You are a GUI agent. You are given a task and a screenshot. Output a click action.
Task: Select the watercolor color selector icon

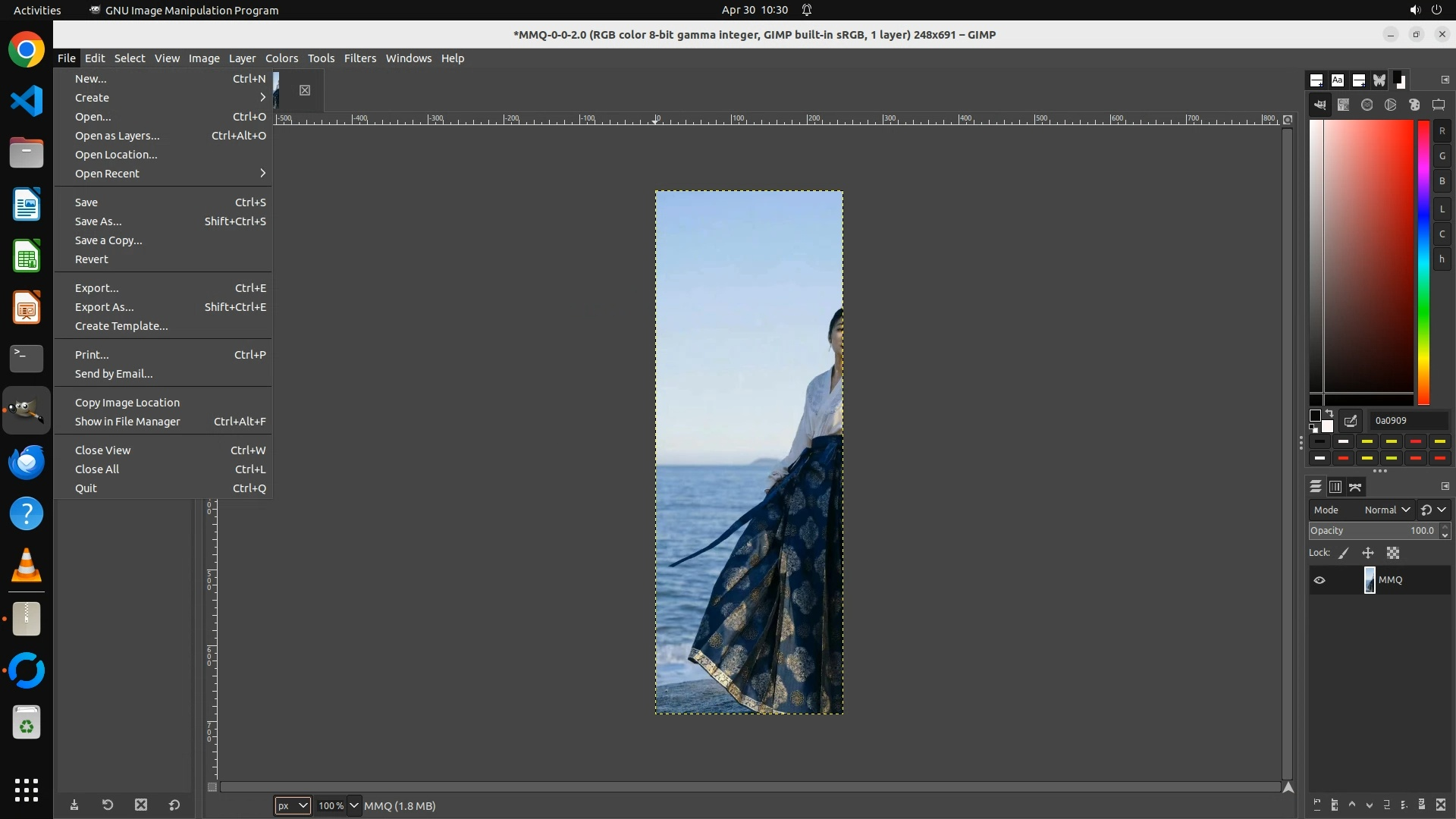[x=1367, y=105]
